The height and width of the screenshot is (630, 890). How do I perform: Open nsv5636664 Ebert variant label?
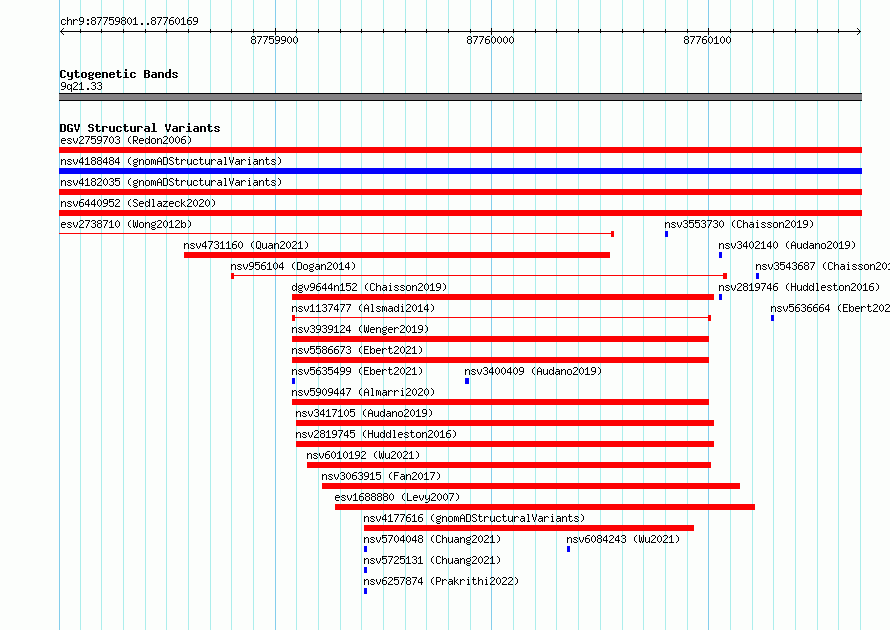pos(830,308)
